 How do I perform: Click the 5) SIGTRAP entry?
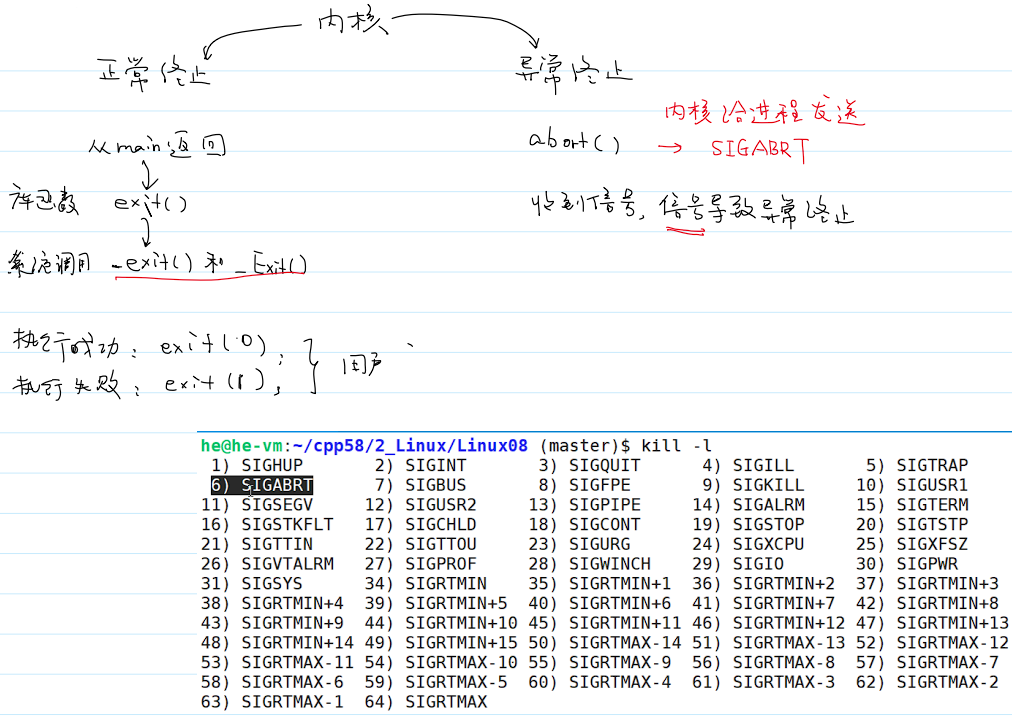click(x=917, y=466)
